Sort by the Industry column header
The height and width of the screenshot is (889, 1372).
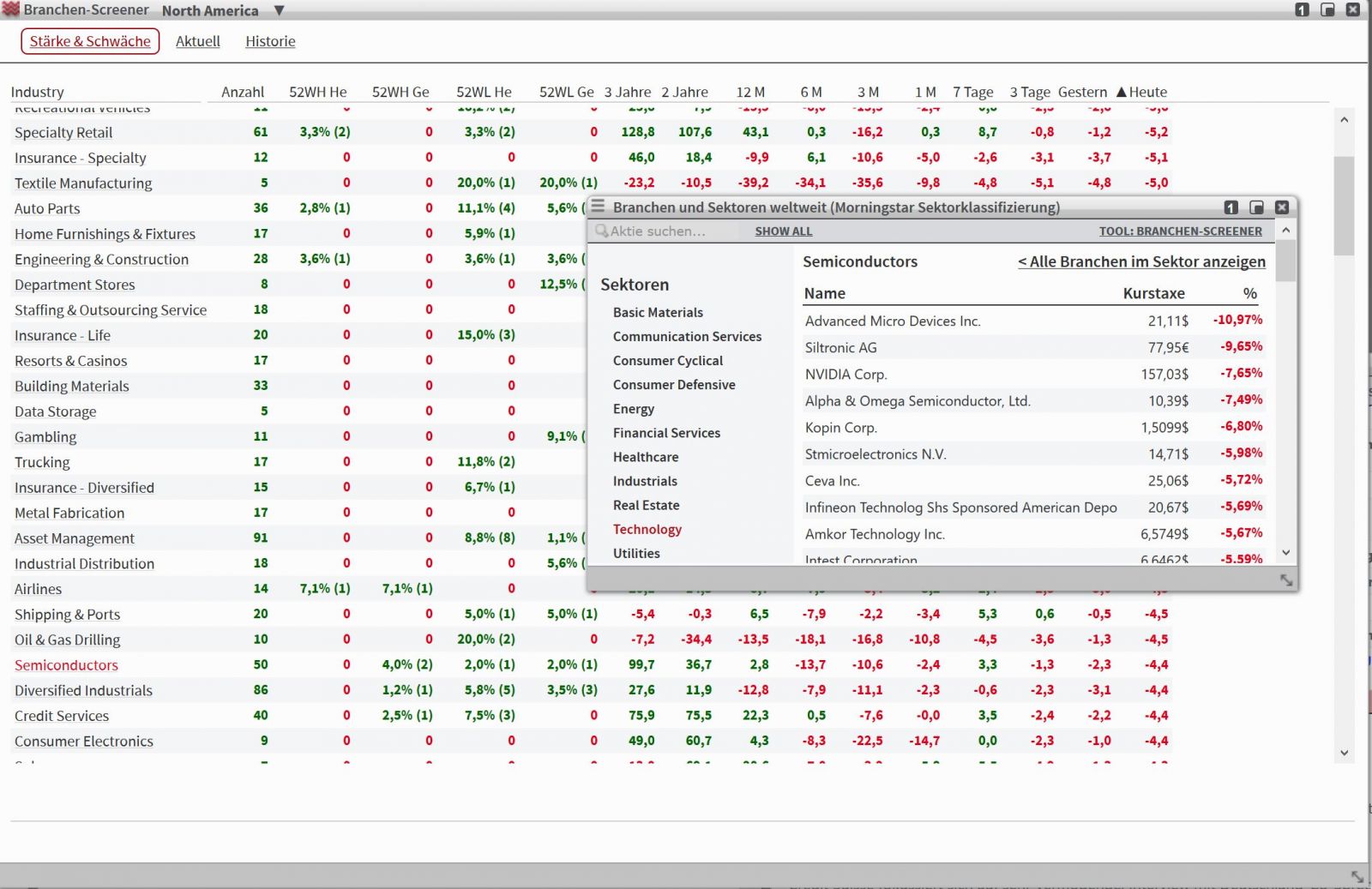click(37, 92)
